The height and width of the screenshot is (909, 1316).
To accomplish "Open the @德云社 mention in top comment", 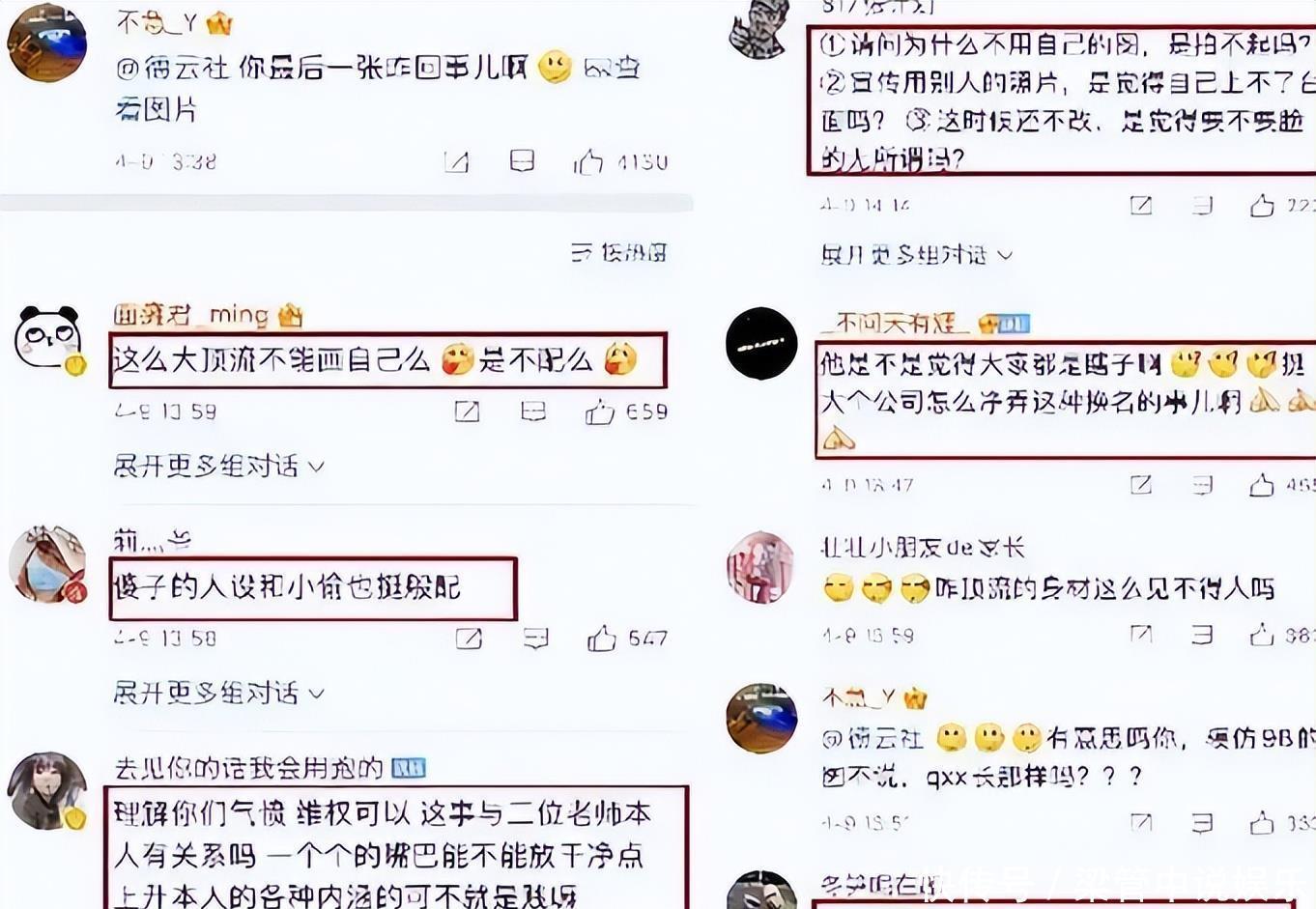I will [x=172, y=68].
